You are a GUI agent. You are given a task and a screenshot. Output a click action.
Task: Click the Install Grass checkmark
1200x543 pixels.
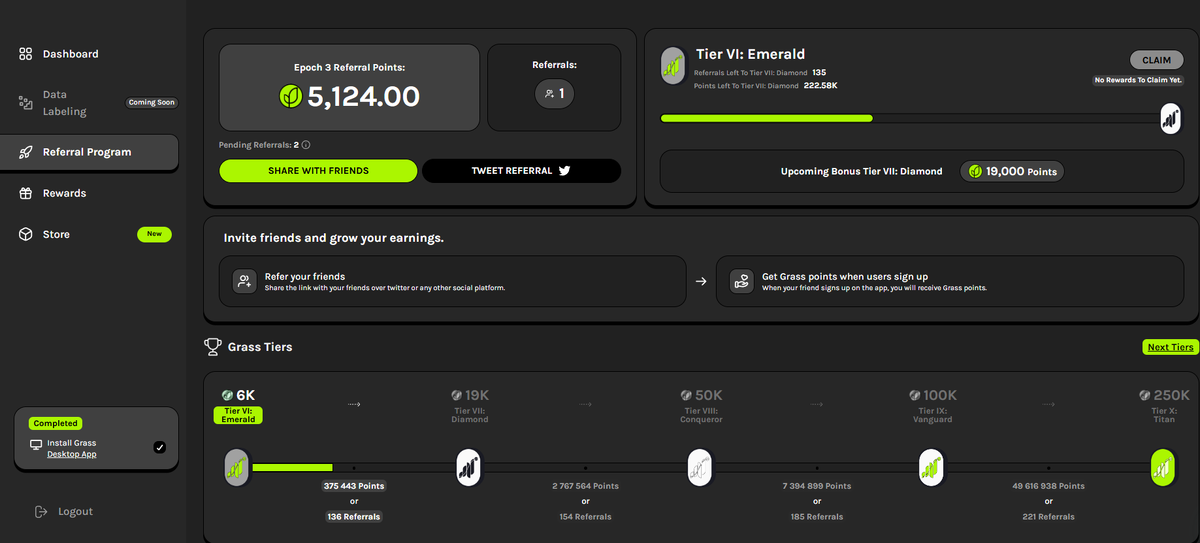160,447
